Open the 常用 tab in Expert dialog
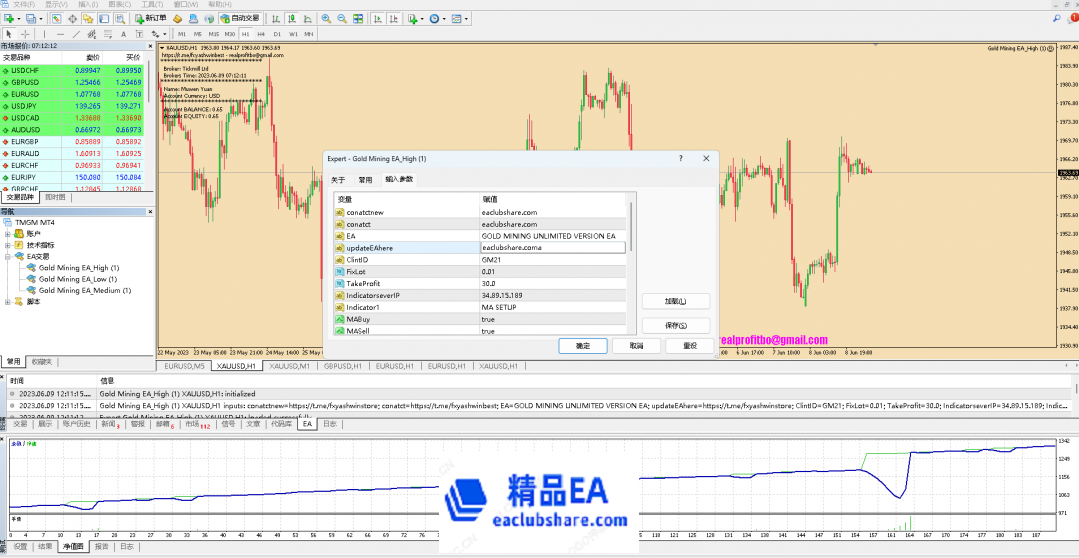This screenshot has width=1079, height=558. 365,179
